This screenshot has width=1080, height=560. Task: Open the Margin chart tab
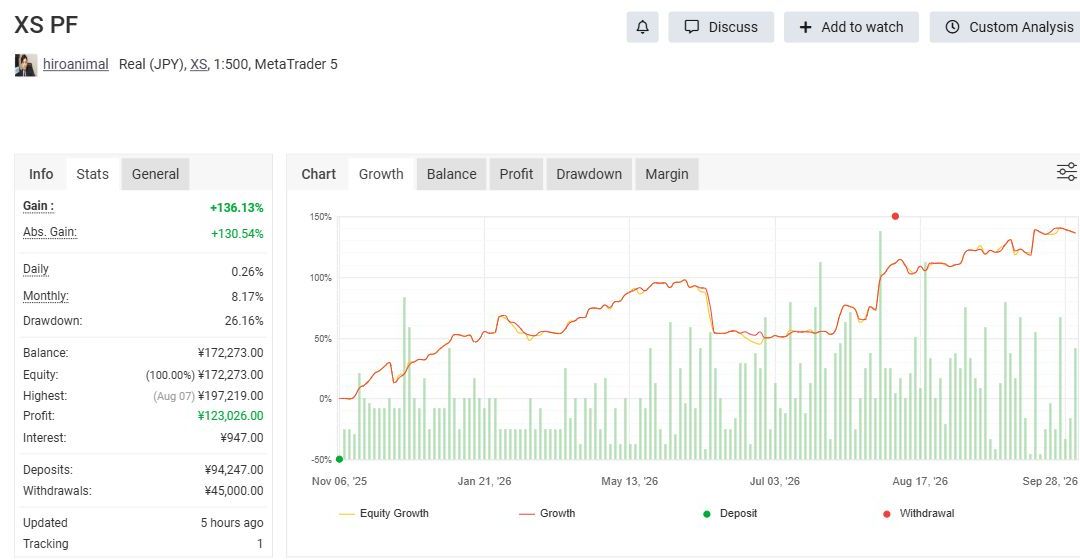[666, 174]
